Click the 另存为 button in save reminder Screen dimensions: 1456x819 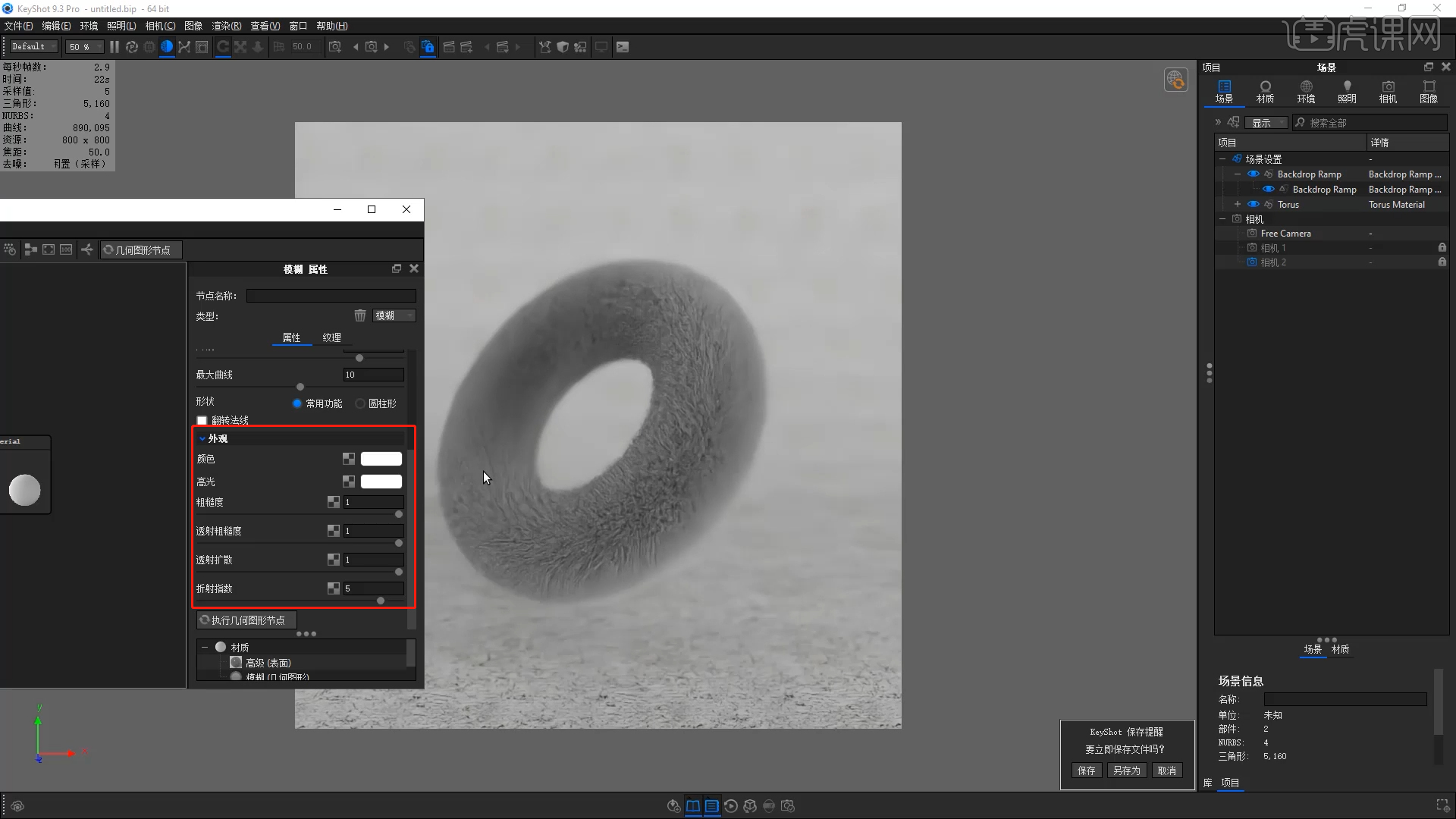pyautogui.click(x=1126, y=770)
